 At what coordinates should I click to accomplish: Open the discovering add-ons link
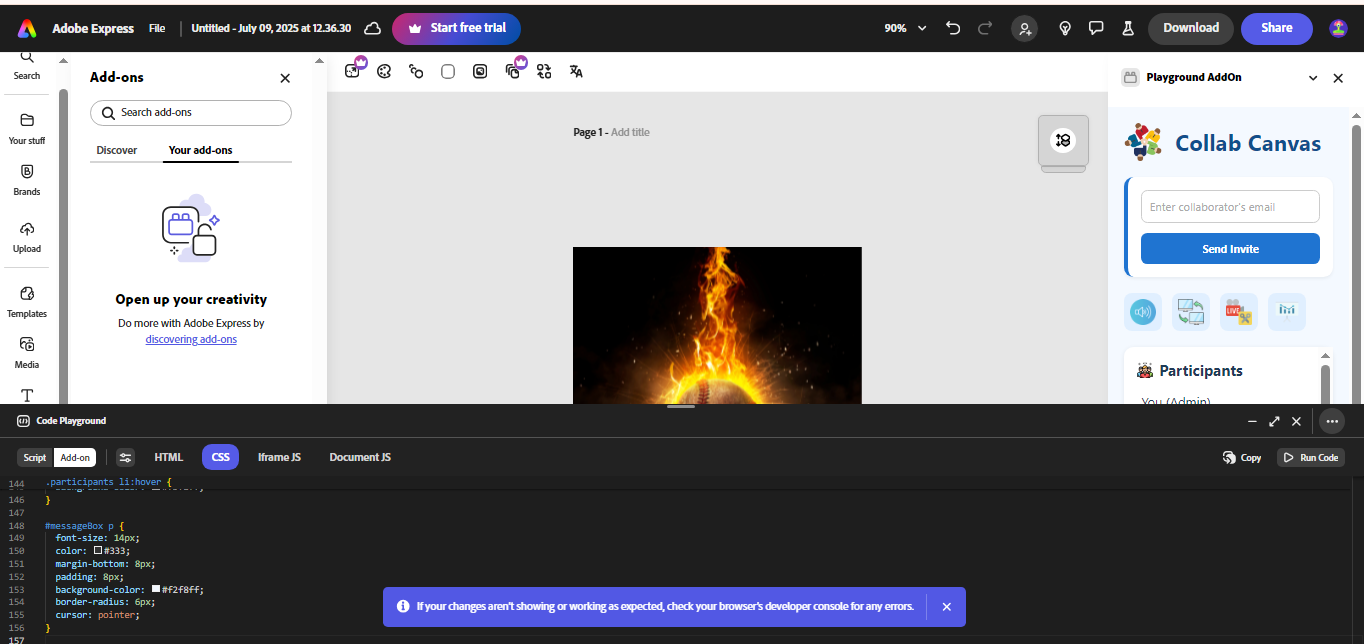coord(191,339)
